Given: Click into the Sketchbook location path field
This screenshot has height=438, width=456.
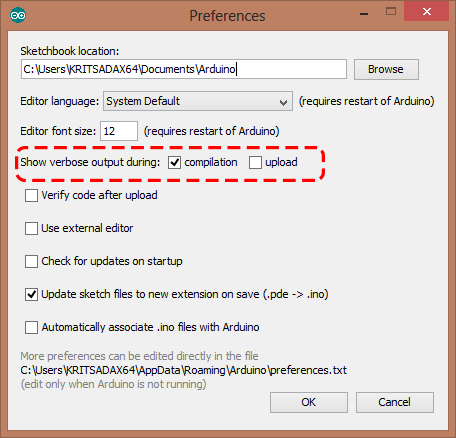Looking at the screenshot, I should [184, 69].
